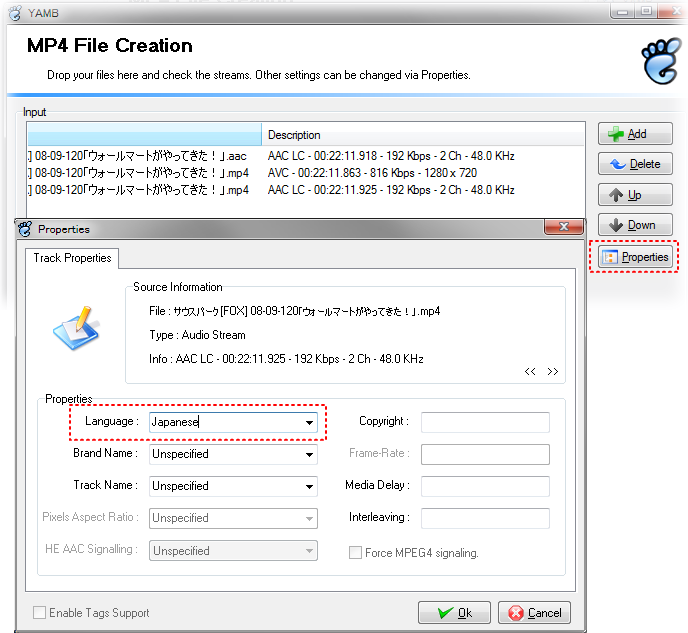Click the Properties dialog title bar icon
This screenshot has width=688, height=633.
coord(25,229)
